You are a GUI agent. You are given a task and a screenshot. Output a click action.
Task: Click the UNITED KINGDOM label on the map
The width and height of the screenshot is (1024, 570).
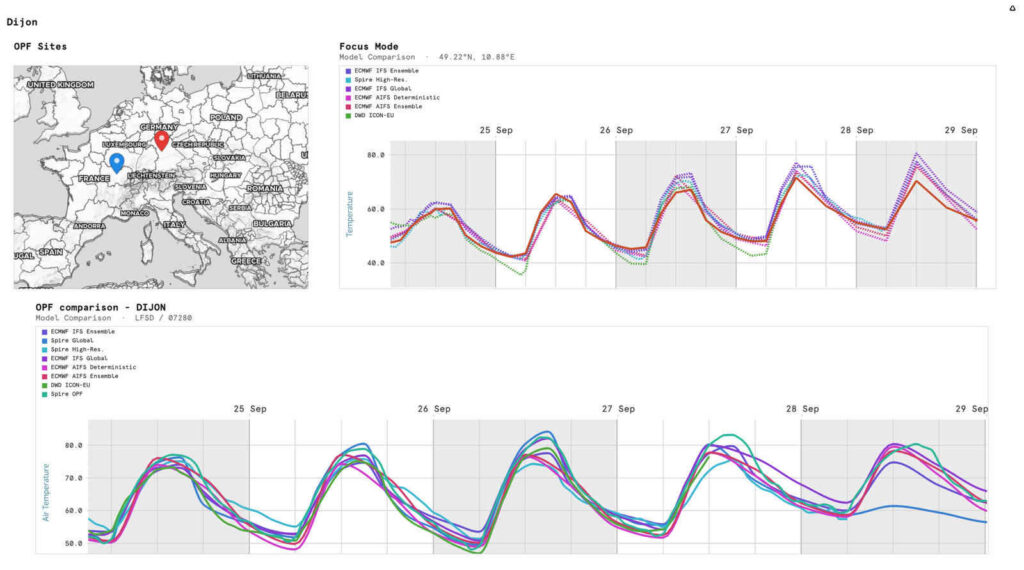coord(61,85)
